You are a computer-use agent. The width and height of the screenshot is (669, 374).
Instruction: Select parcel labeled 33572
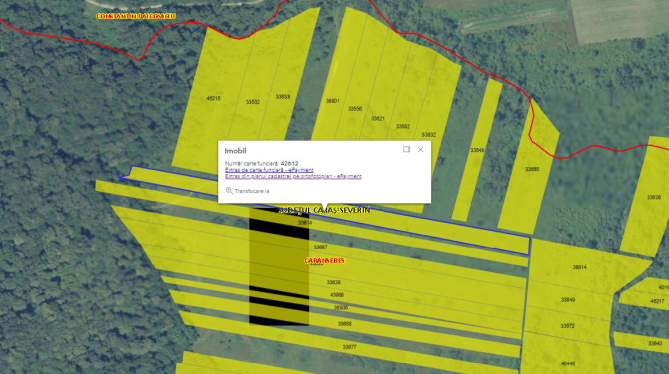click(567, 326)
